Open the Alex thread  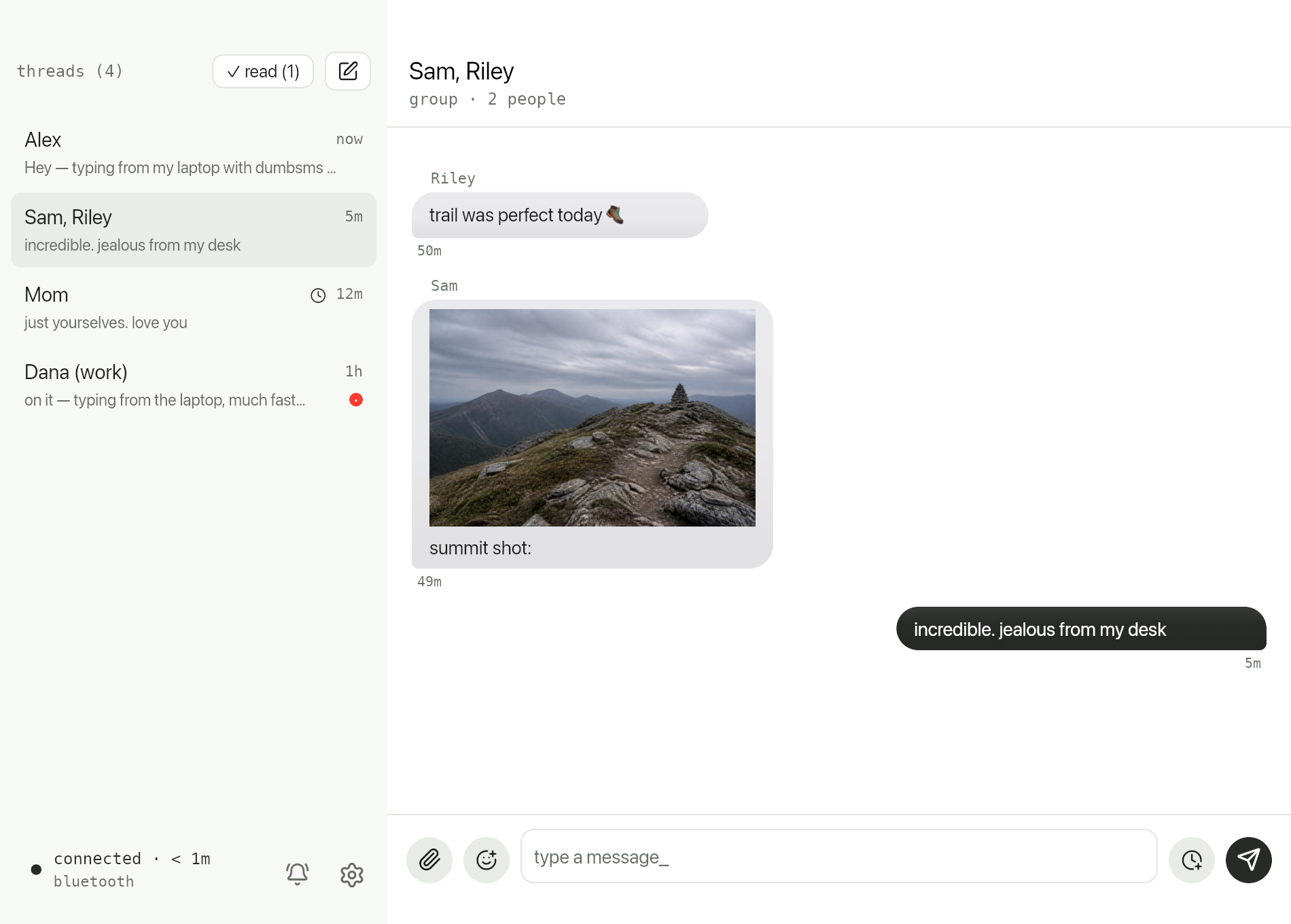click(x=194, y=153)
